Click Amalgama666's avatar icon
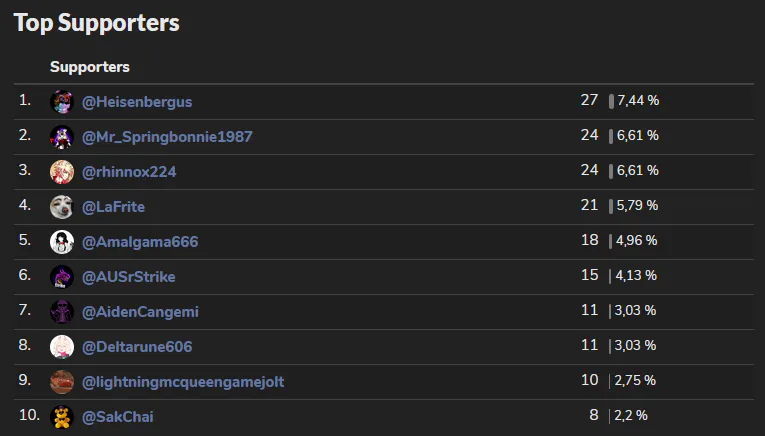 pos(62,242)
